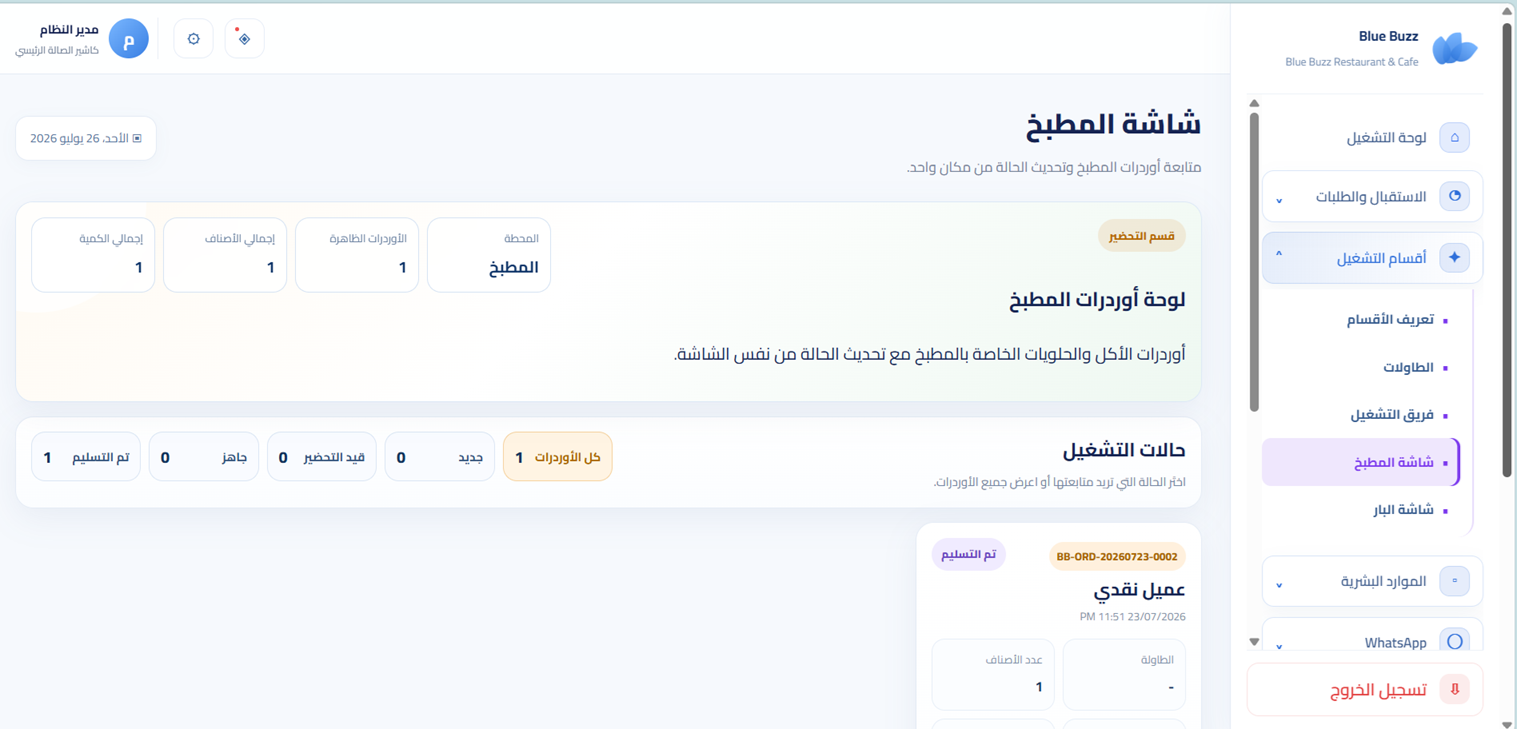Click the sidebar scrollbar up arrow
The image size is (1517, 729).
click(1254, 103)
